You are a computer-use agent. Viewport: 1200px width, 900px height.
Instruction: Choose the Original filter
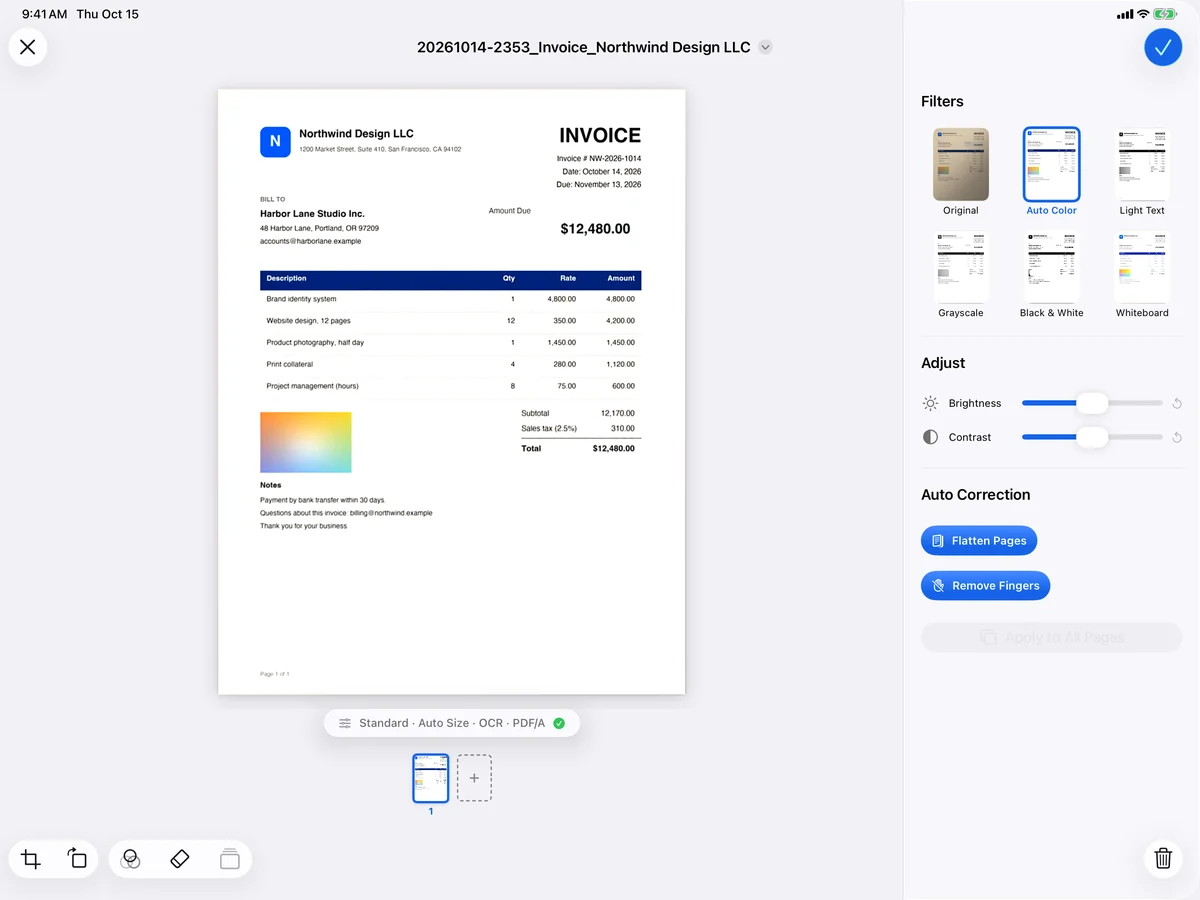coord(961,172)
